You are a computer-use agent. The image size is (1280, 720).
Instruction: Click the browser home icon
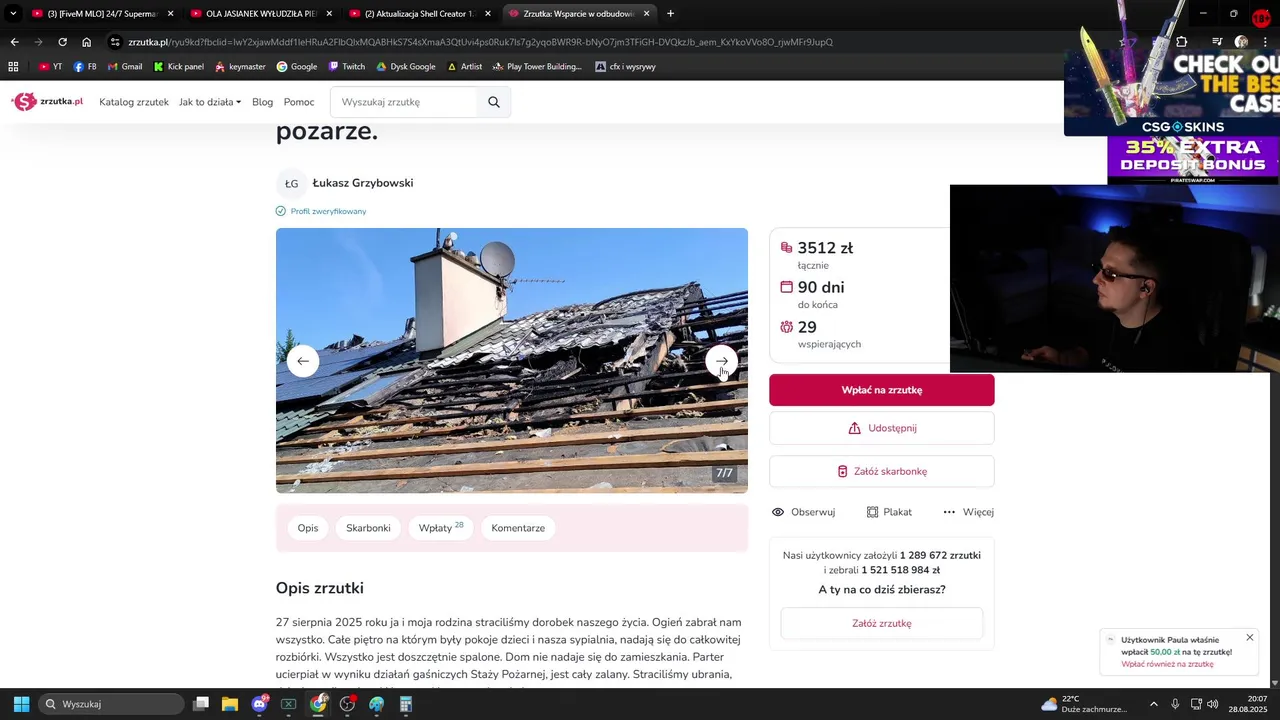(87, 42)
